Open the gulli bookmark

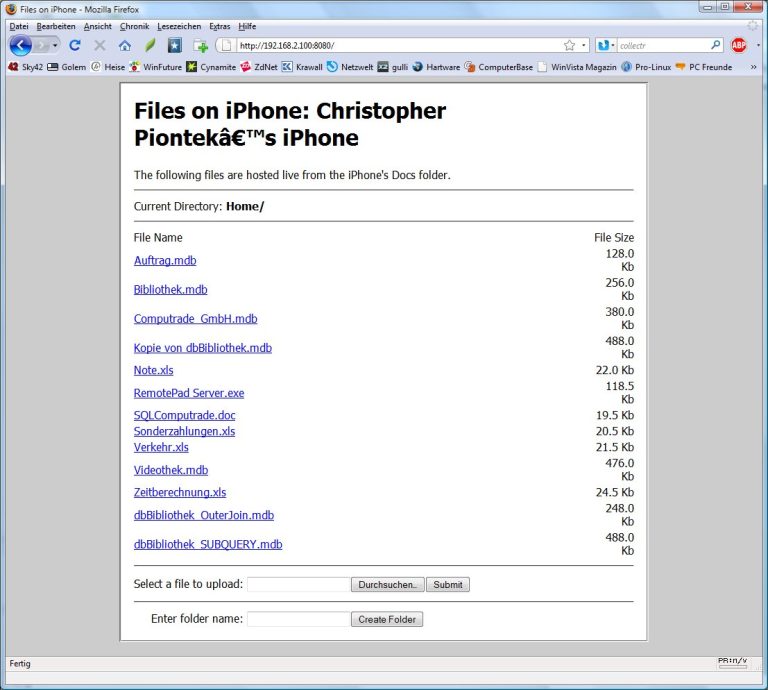[x=393, y=67]
